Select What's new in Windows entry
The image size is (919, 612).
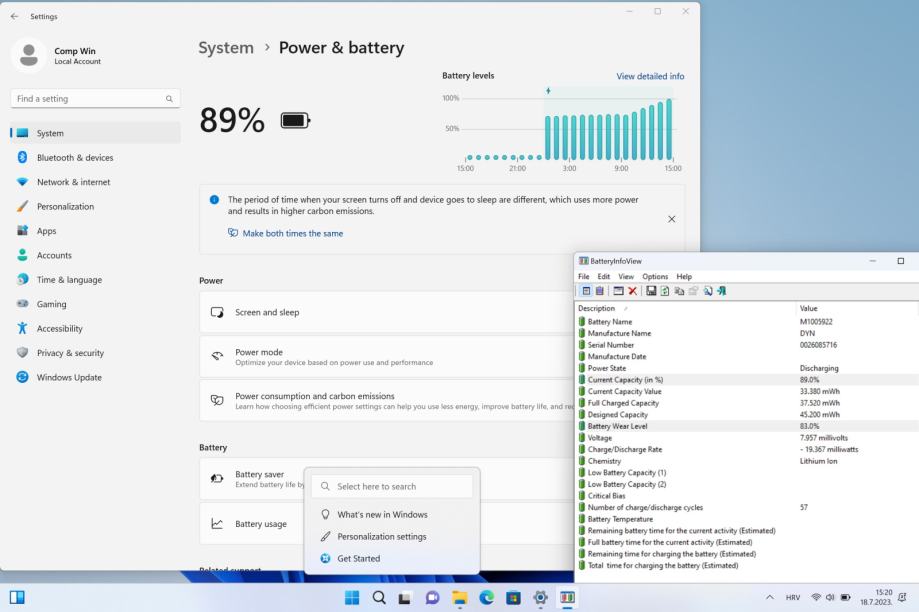(392, 514)
